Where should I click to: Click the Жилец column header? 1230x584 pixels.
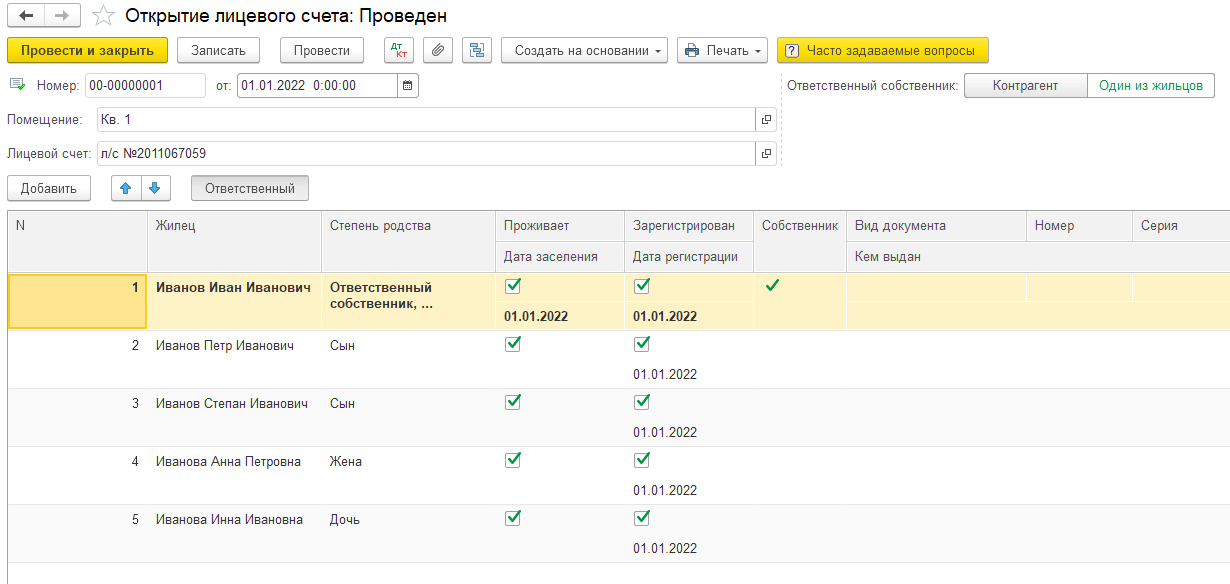tap(234, 241)
